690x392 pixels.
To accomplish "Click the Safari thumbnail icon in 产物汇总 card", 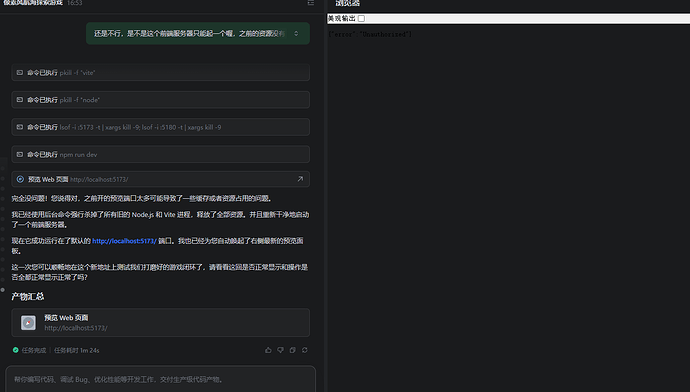I will click(x=28, y=322).
